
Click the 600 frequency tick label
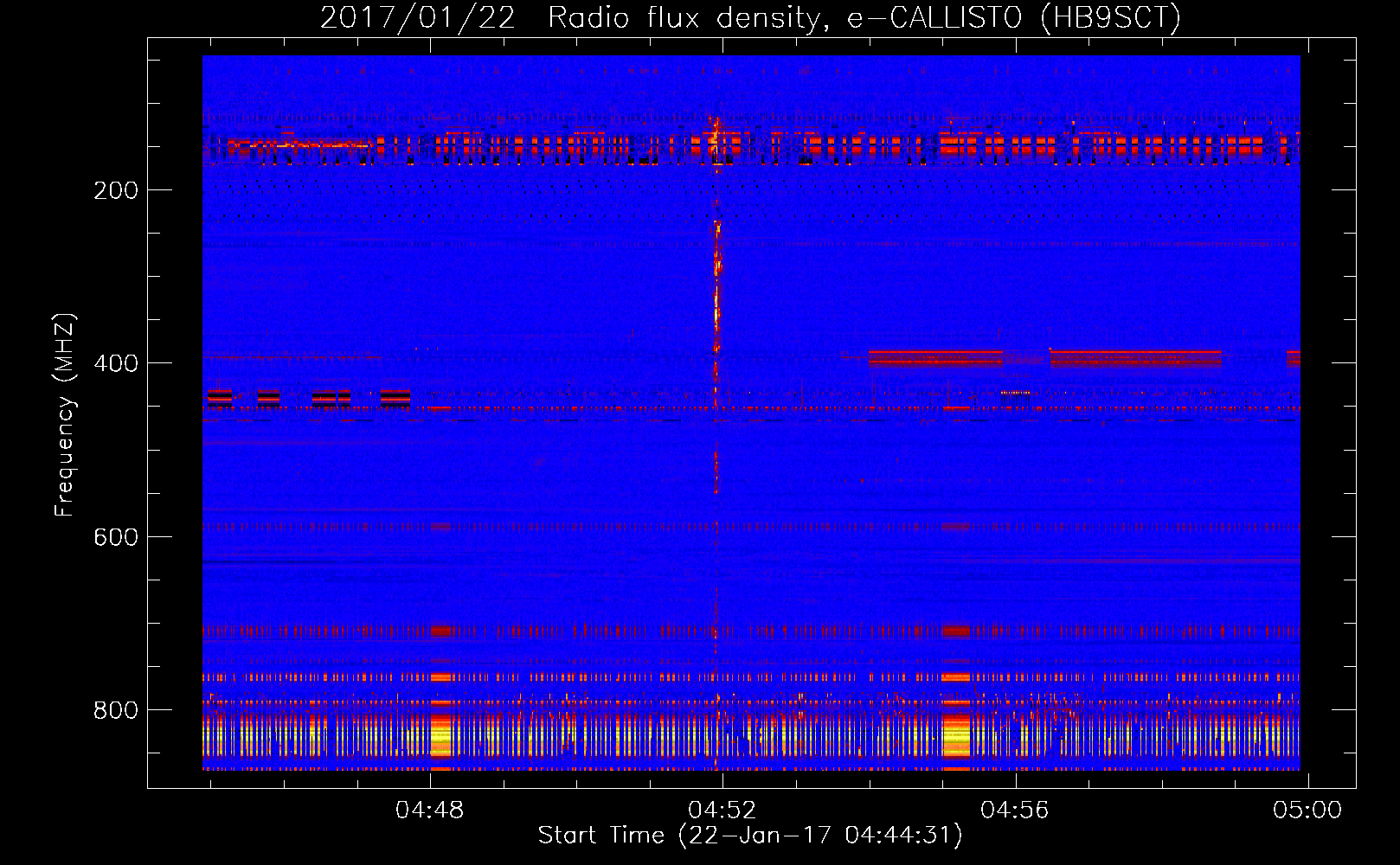[116, 537]
